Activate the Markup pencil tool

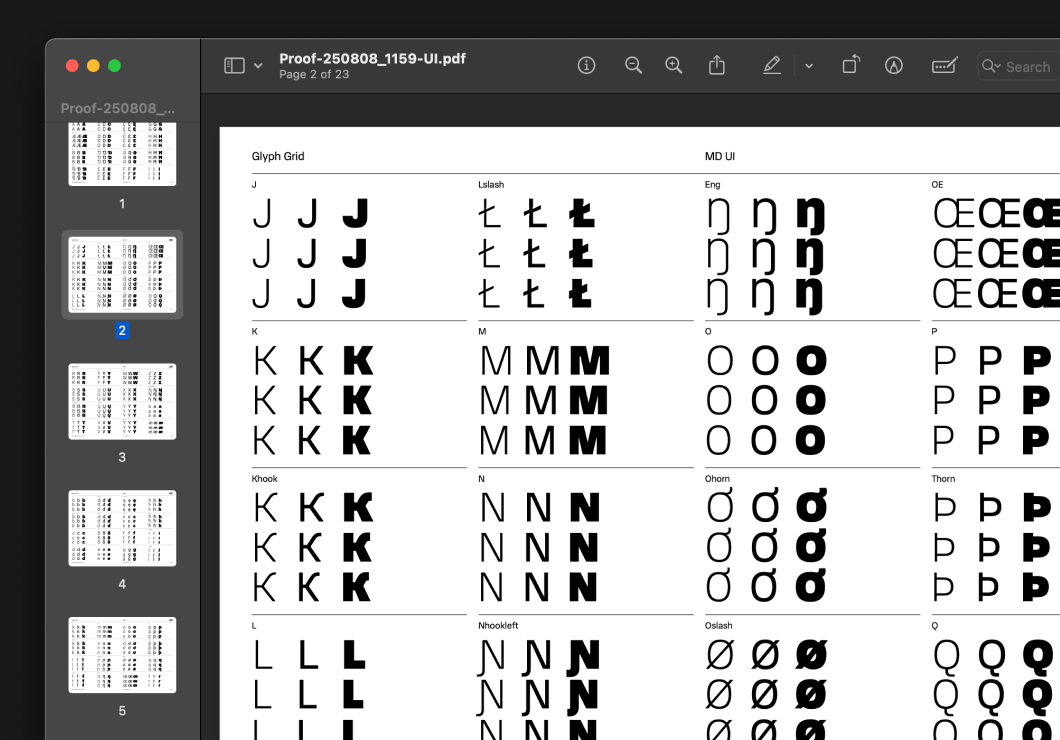coord(772,65)
